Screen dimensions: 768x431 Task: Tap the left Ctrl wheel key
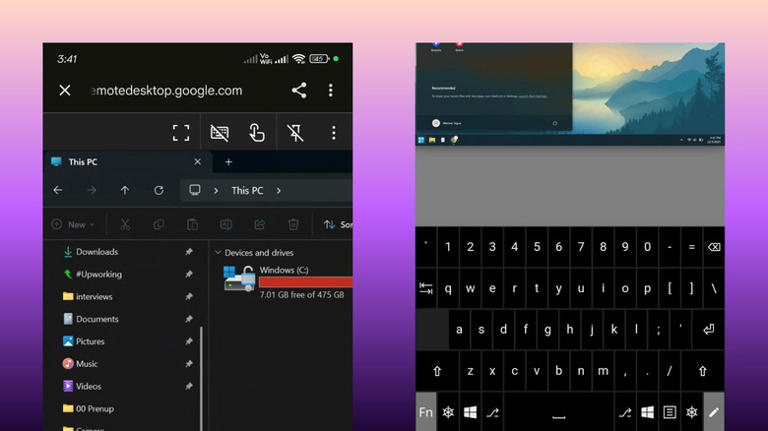pyautogui.click(x=448, y=412)
